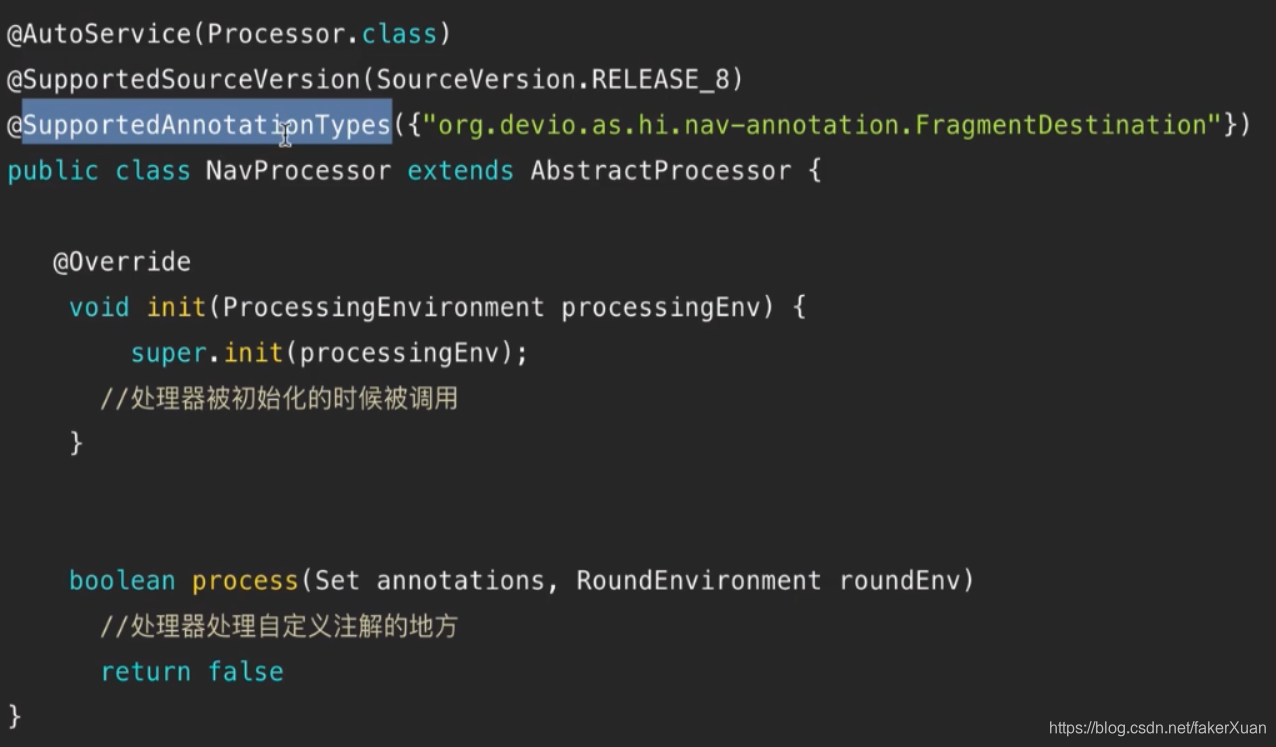Click the NavProcessor class name
Viewport: 1276px width, 747px height.
point(298,170)
